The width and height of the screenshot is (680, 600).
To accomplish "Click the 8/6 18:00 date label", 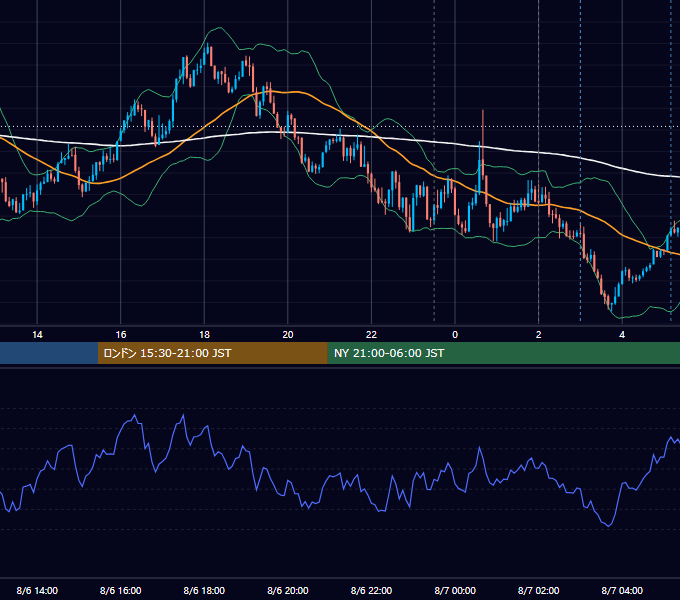I will [204, 590].
